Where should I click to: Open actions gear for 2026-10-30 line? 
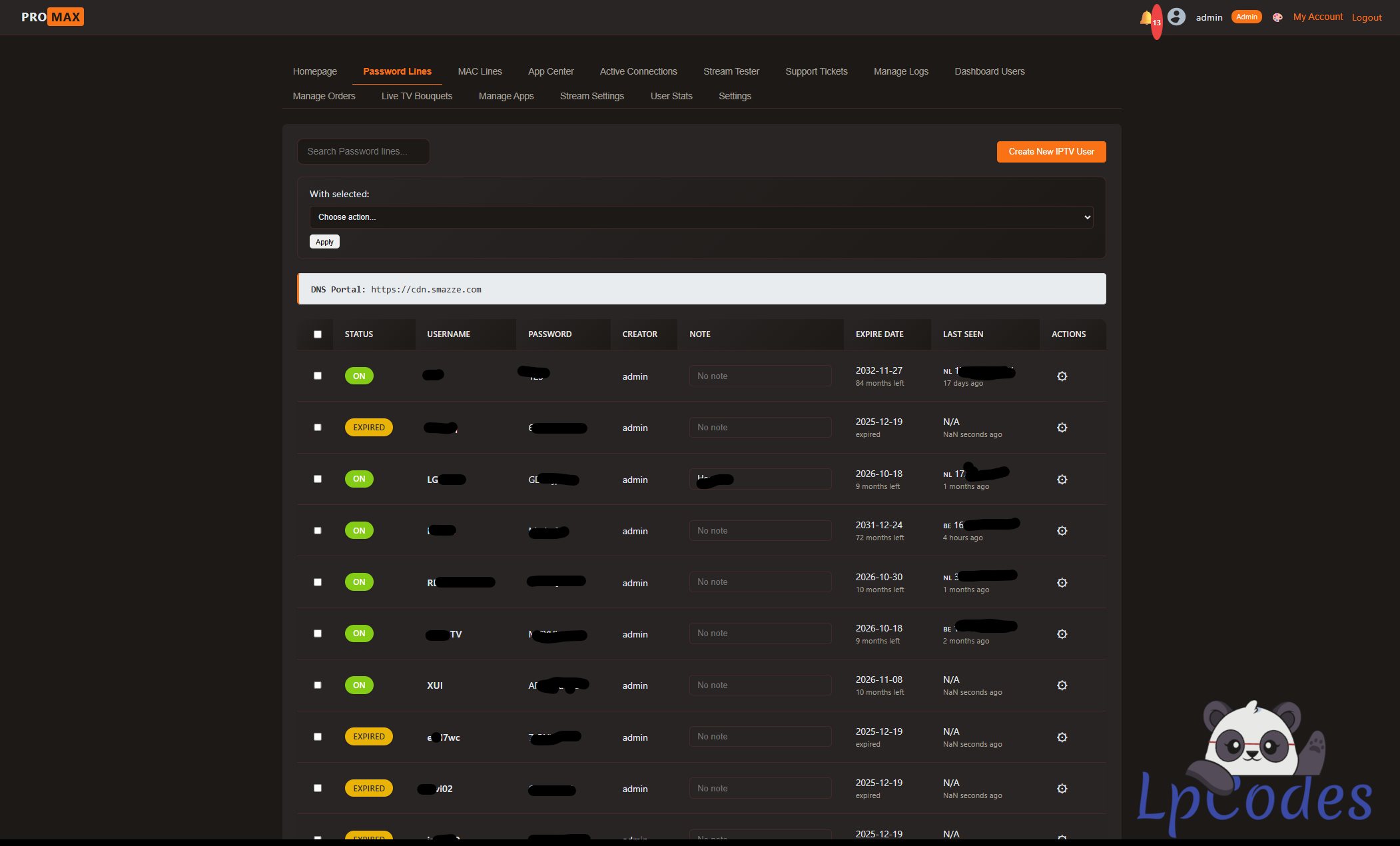click(1062, 583)
